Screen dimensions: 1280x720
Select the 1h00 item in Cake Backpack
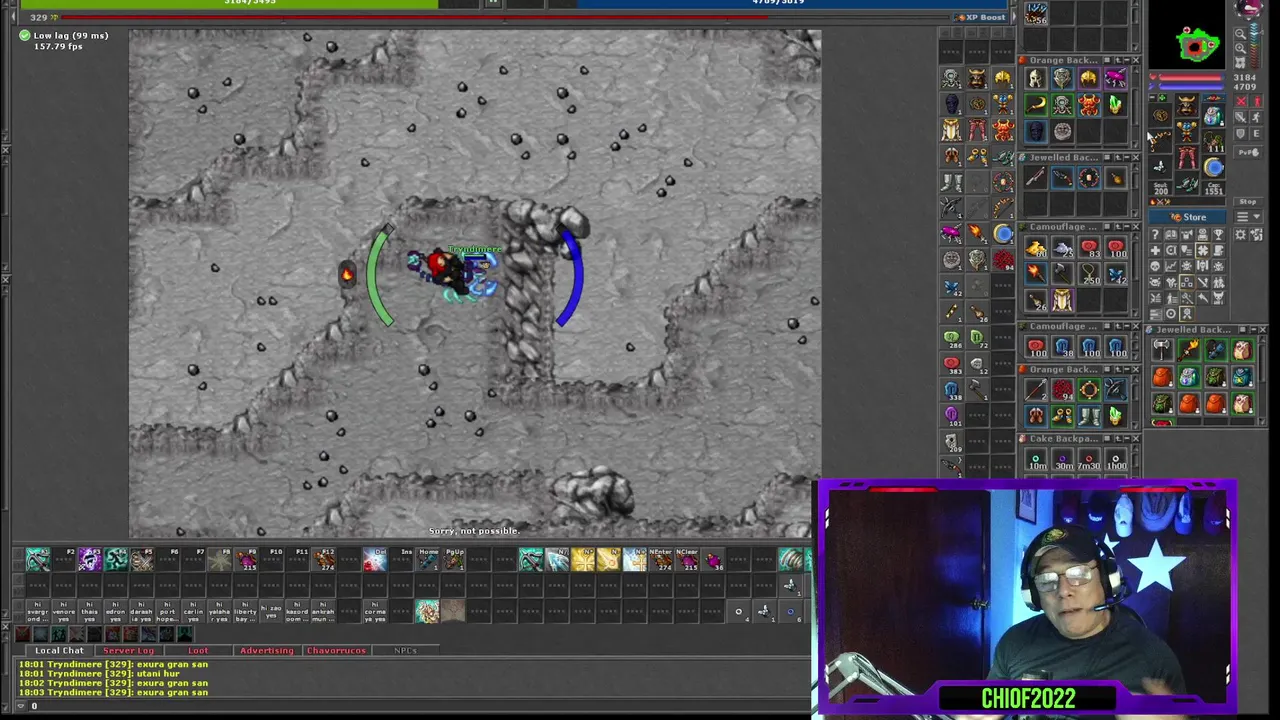point(1116,461)
